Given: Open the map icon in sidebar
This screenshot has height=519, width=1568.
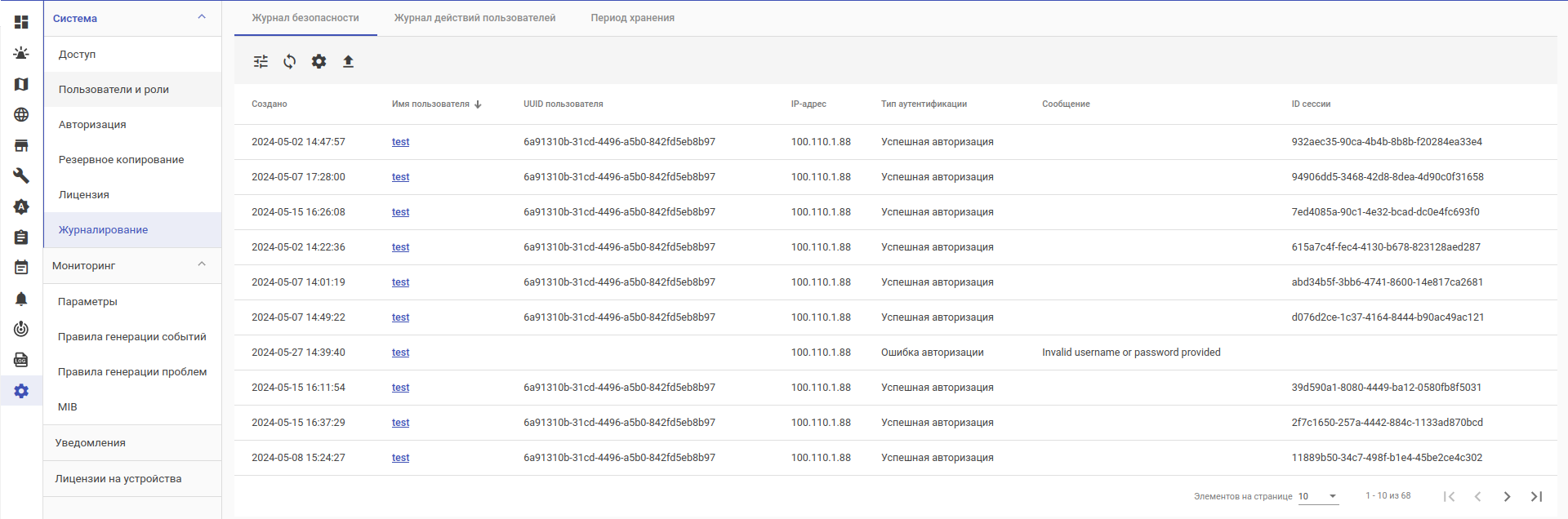Looking at the screenshot, I should coord(21,84).
